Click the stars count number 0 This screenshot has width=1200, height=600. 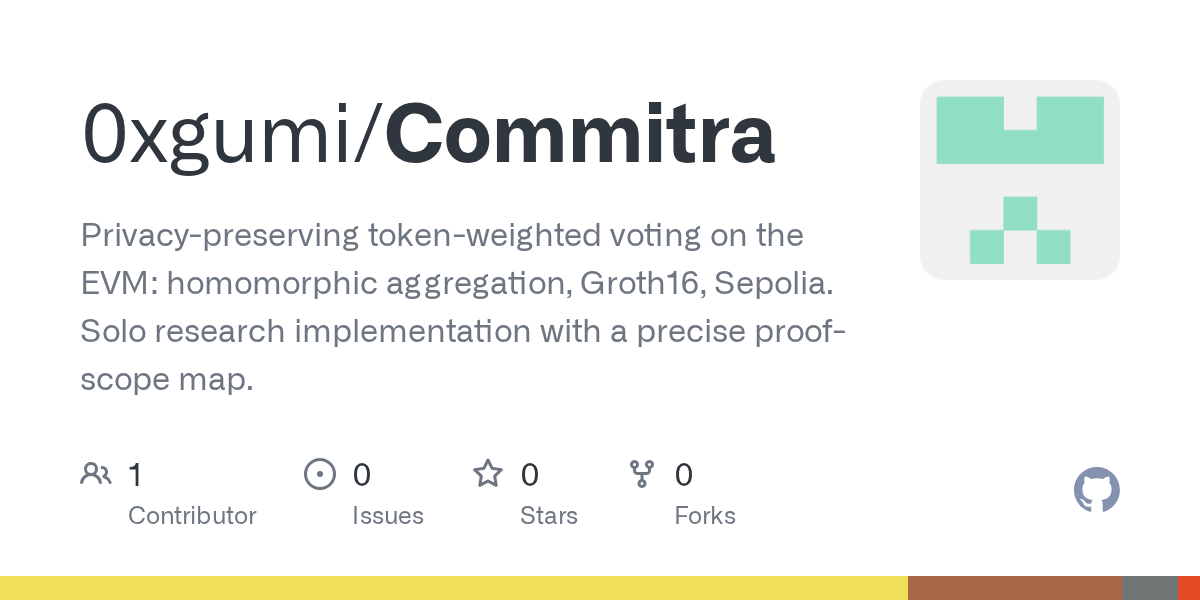[x=530, y=474]
